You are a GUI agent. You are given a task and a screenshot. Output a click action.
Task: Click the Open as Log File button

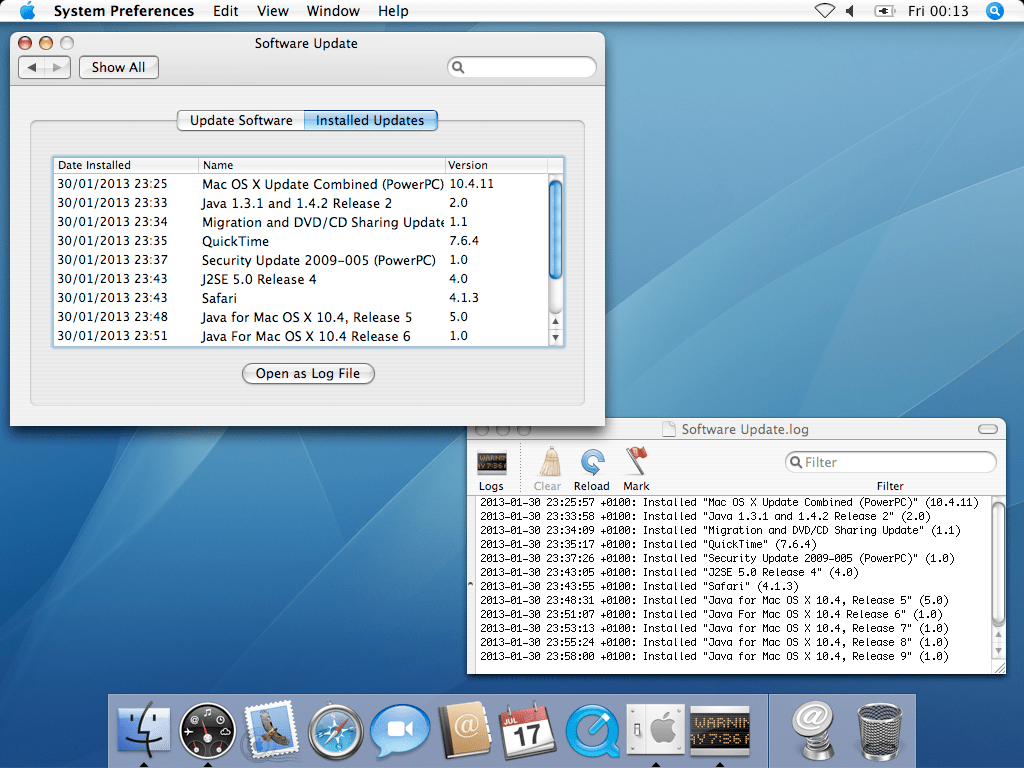(x=308, y=373)
